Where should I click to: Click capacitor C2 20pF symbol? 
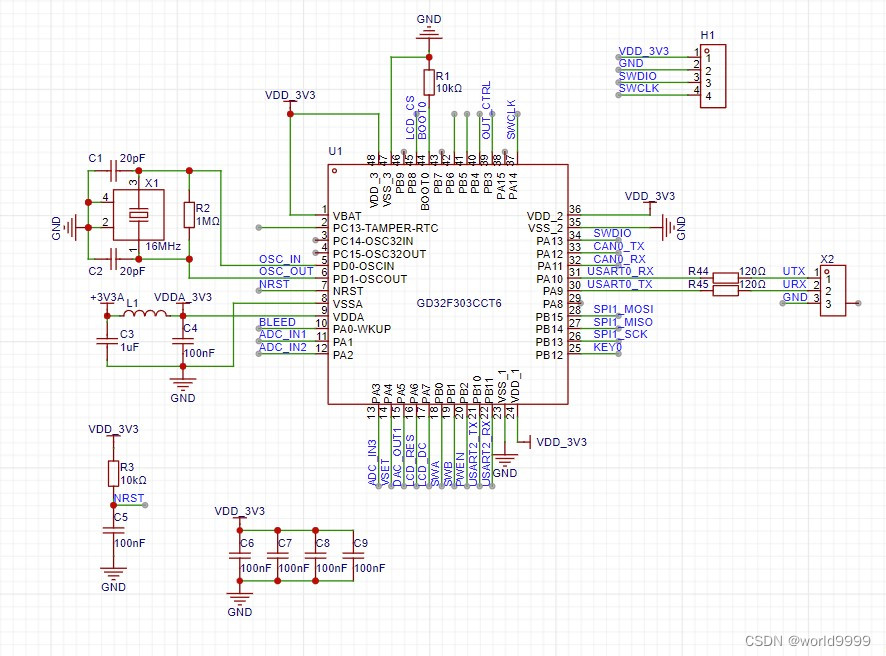coord(114,259)
